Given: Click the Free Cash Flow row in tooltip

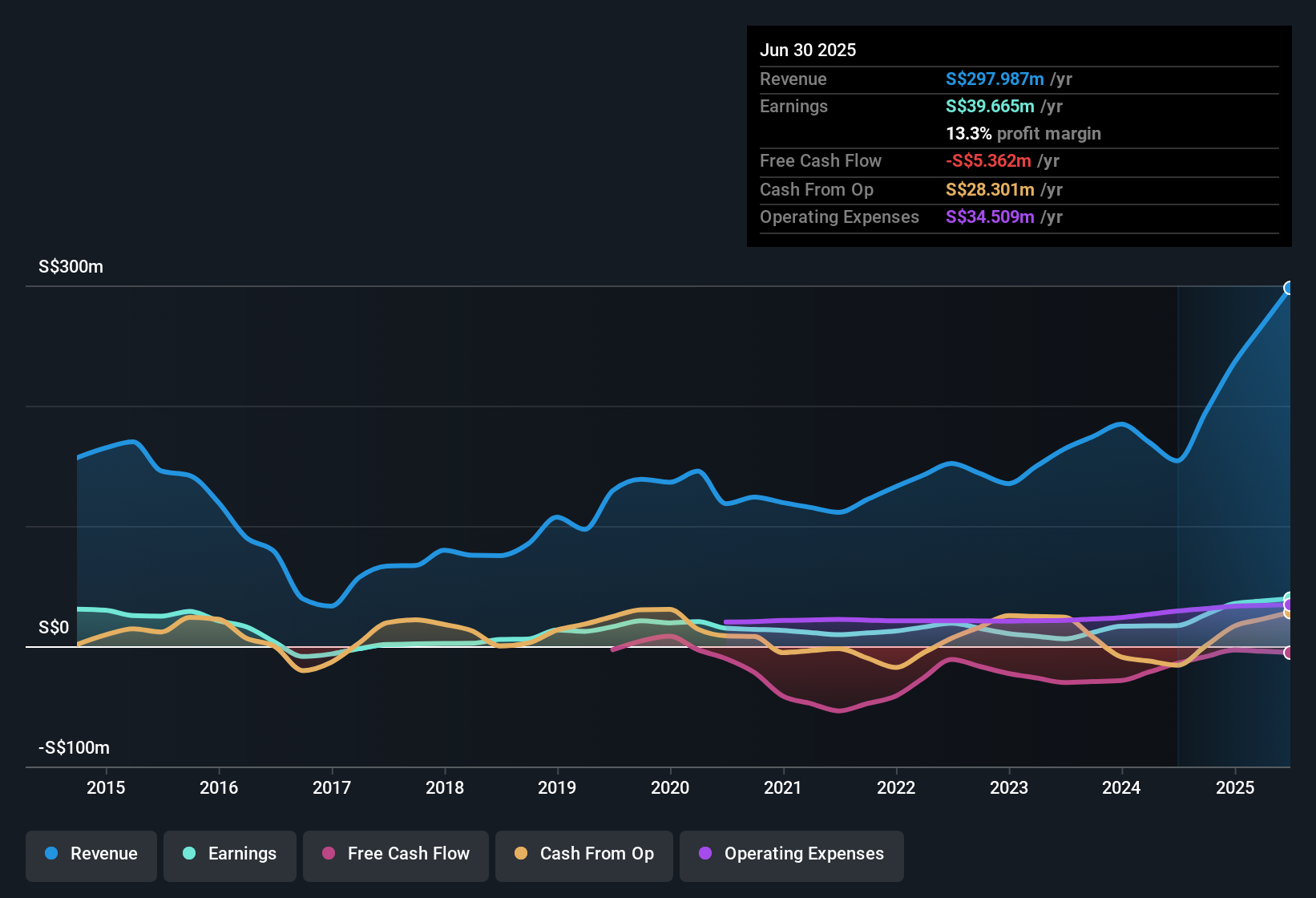Looking at the screenshot, I should pos(821,161).
